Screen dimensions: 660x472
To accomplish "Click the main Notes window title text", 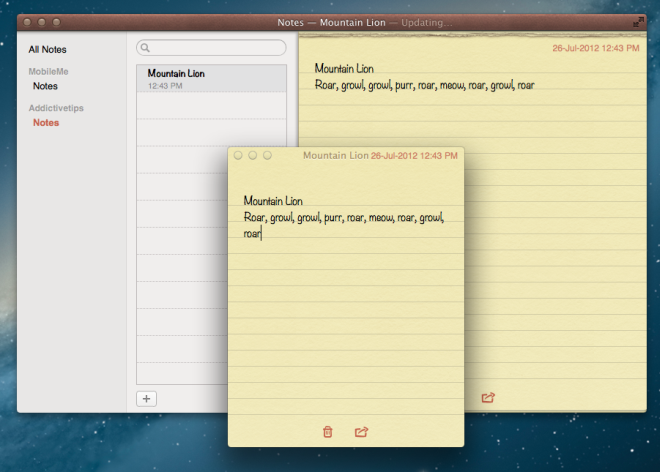I will [365, 23].
